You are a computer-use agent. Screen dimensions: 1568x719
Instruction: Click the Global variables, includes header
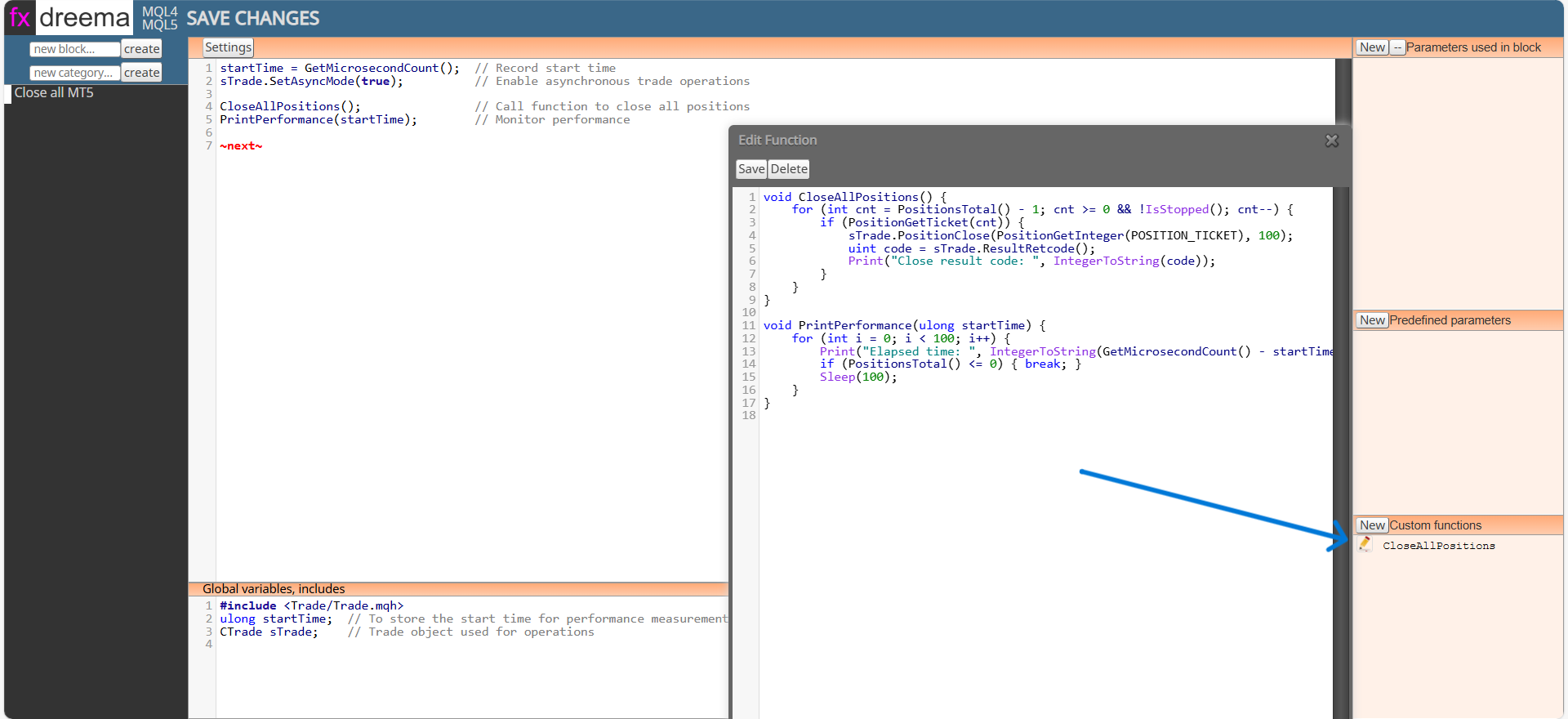(x=274, y=589)
